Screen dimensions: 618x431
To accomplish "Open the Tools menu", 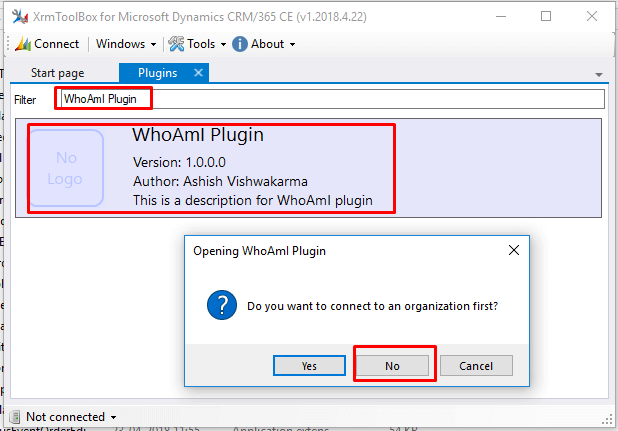I will click(197, 44).
